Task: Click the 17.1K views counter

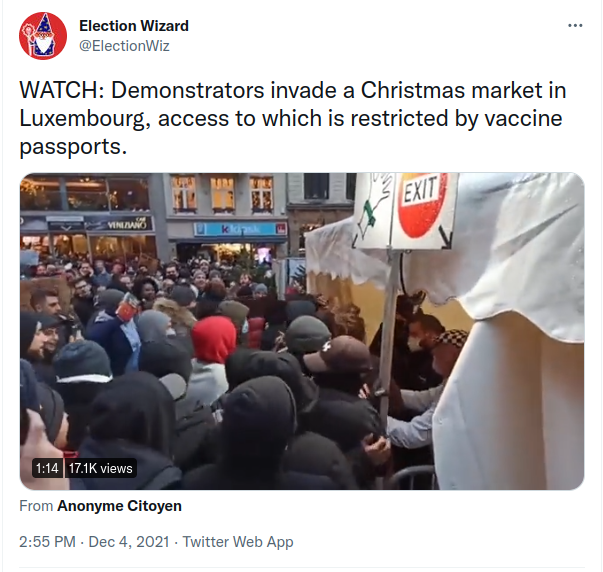Action: point(100,468)
